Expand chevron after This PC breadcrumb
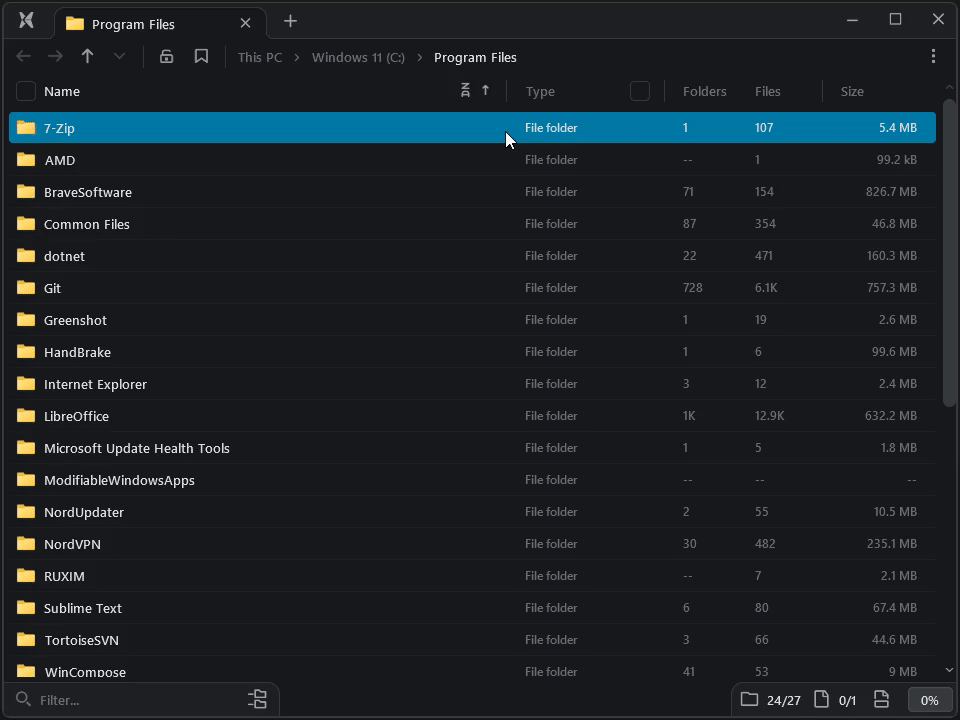This screenshot has height=720, width=960. coord(297,57)
